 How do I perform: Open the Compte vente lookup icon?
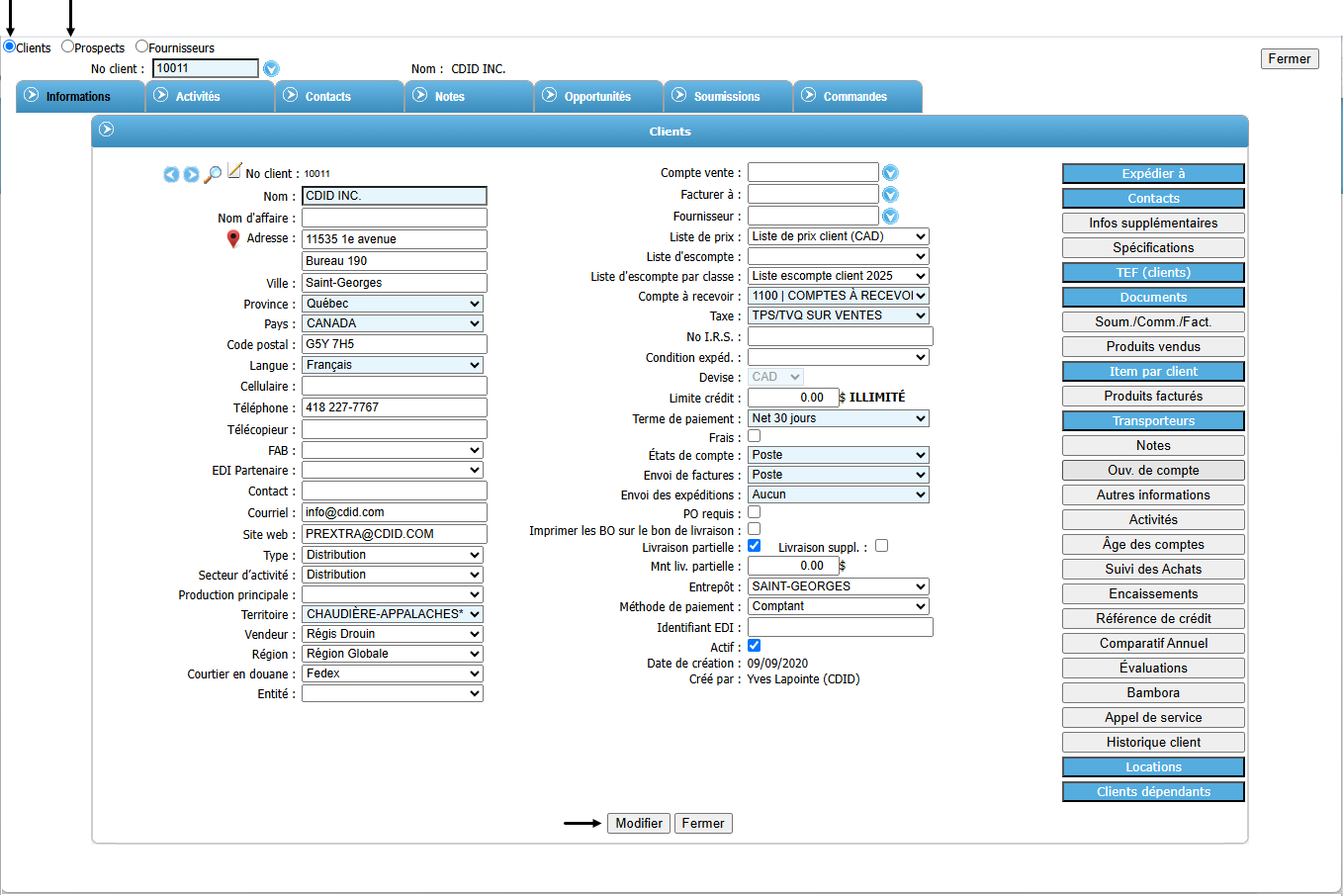pos(890,173)
